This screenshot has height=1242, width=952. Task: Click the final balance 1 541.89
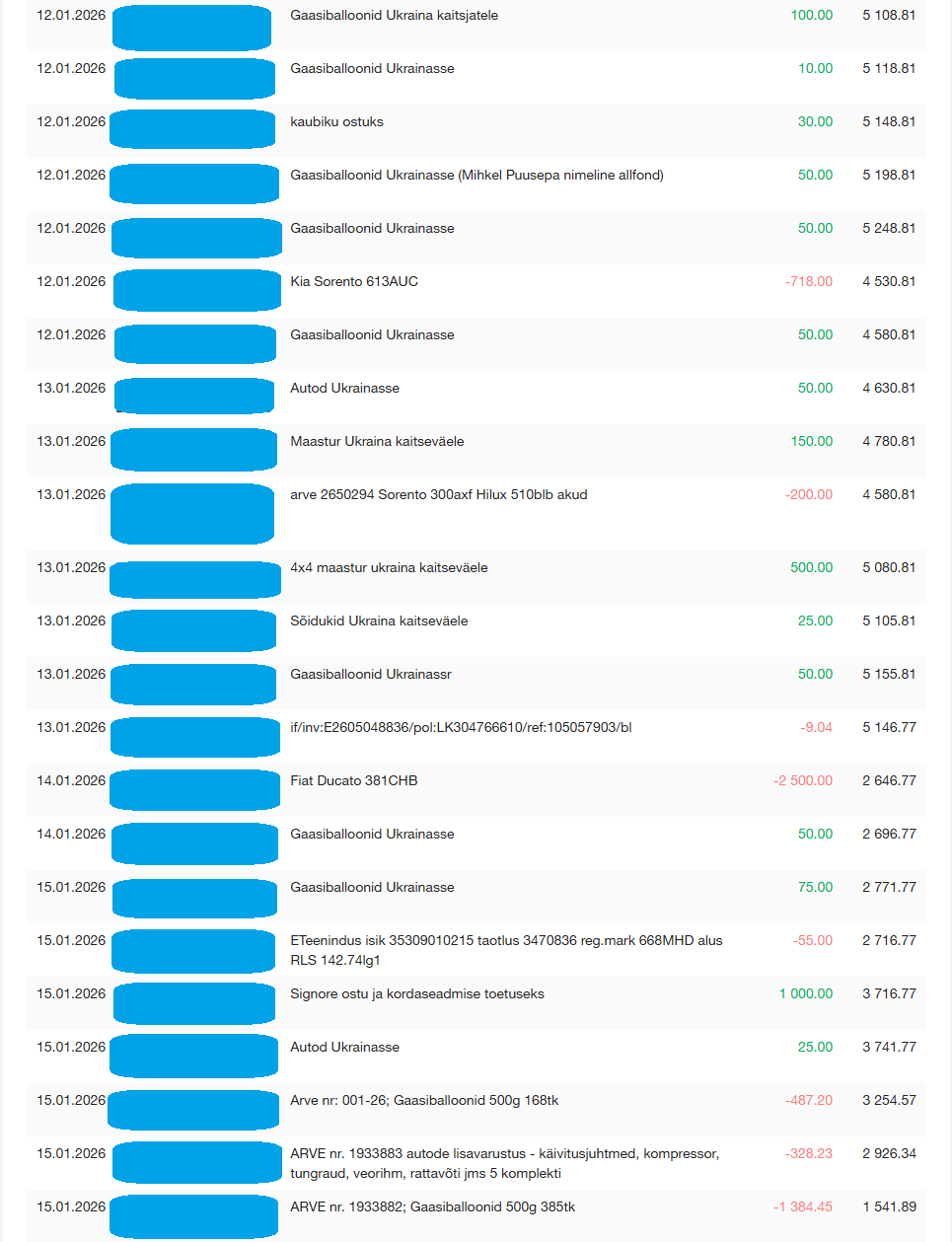[889, 1207]
